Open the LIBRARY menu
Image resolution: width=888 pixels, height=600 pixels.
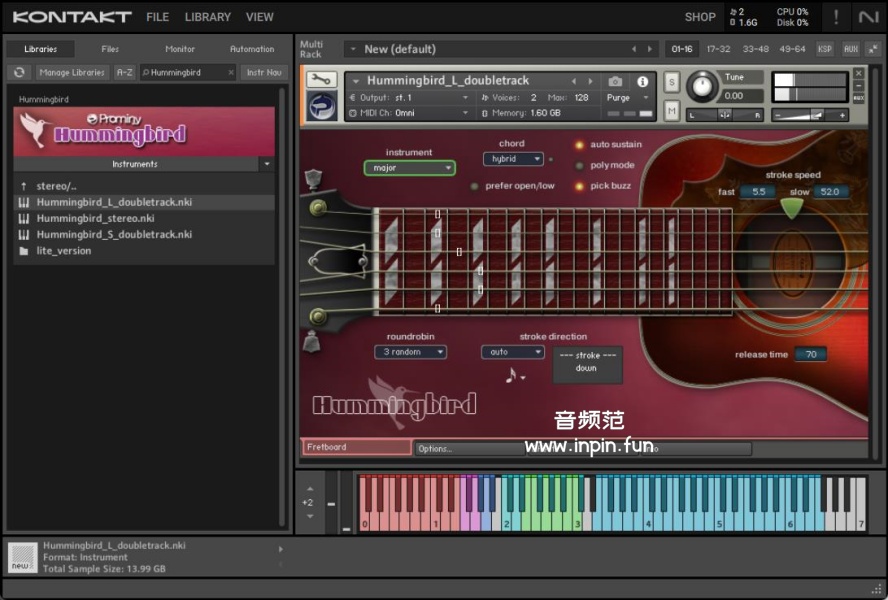tap(207, 17)
